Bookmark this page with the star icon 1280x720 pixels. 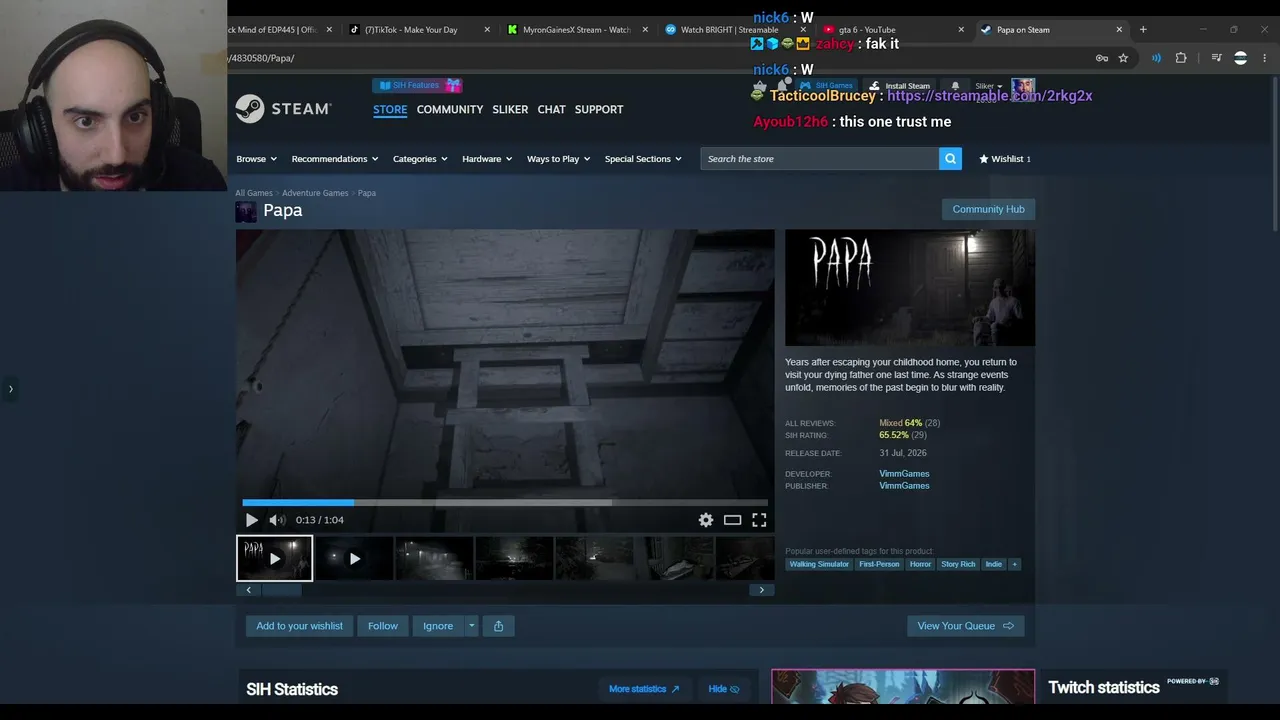[x=1123, y=58]
